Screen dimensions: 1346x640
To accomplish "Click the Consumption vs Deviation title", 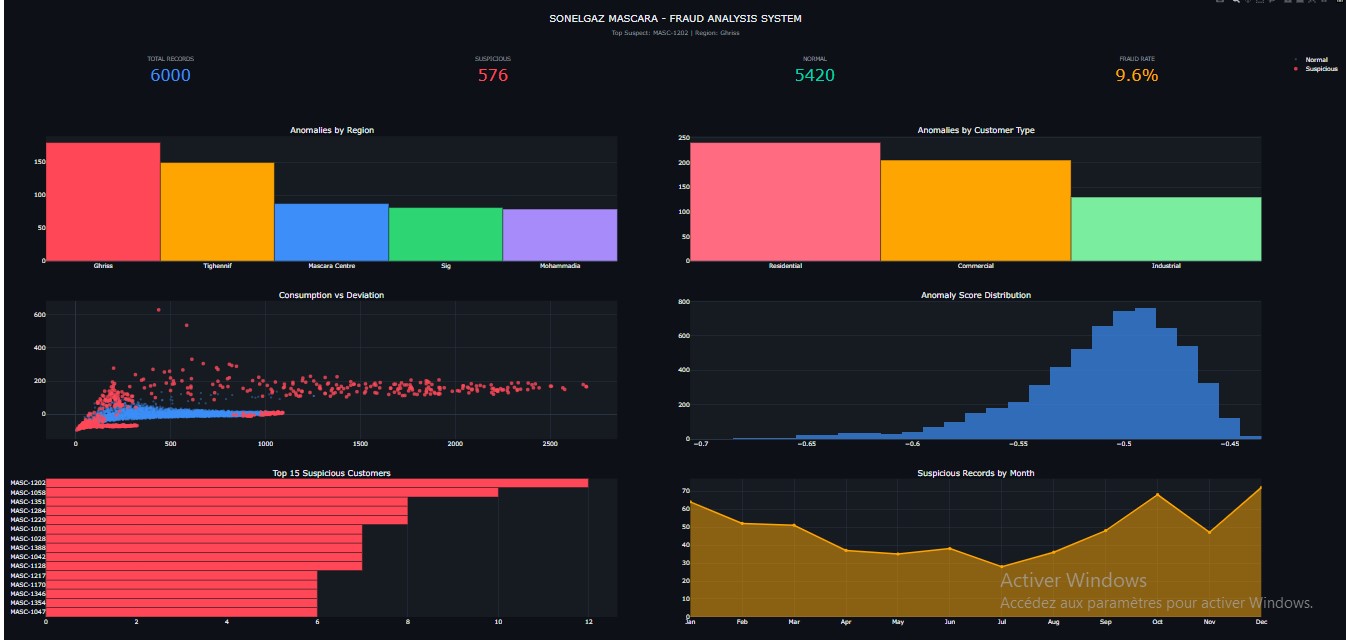I will tap(331, 295).
